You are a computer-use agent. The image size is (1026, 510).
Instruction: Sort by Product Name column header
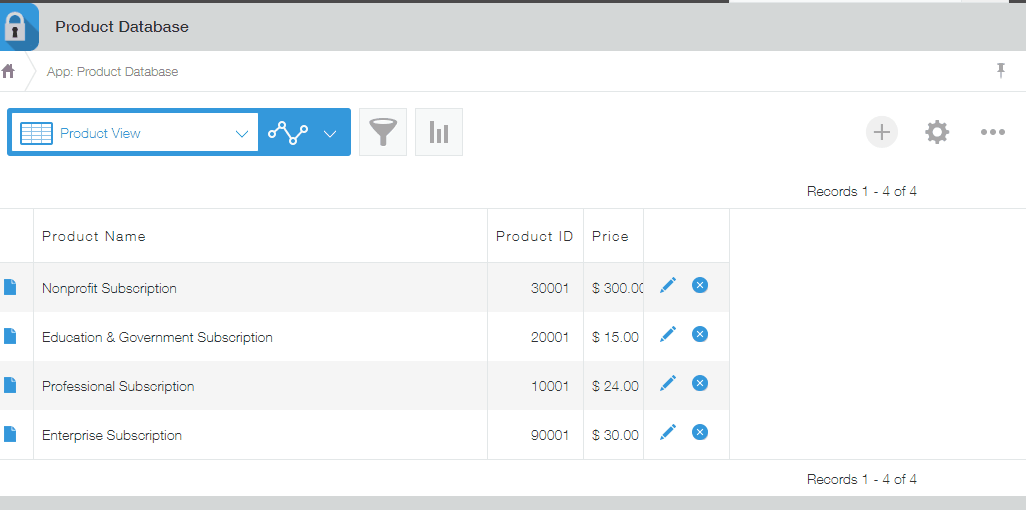[x=94, y=236]
